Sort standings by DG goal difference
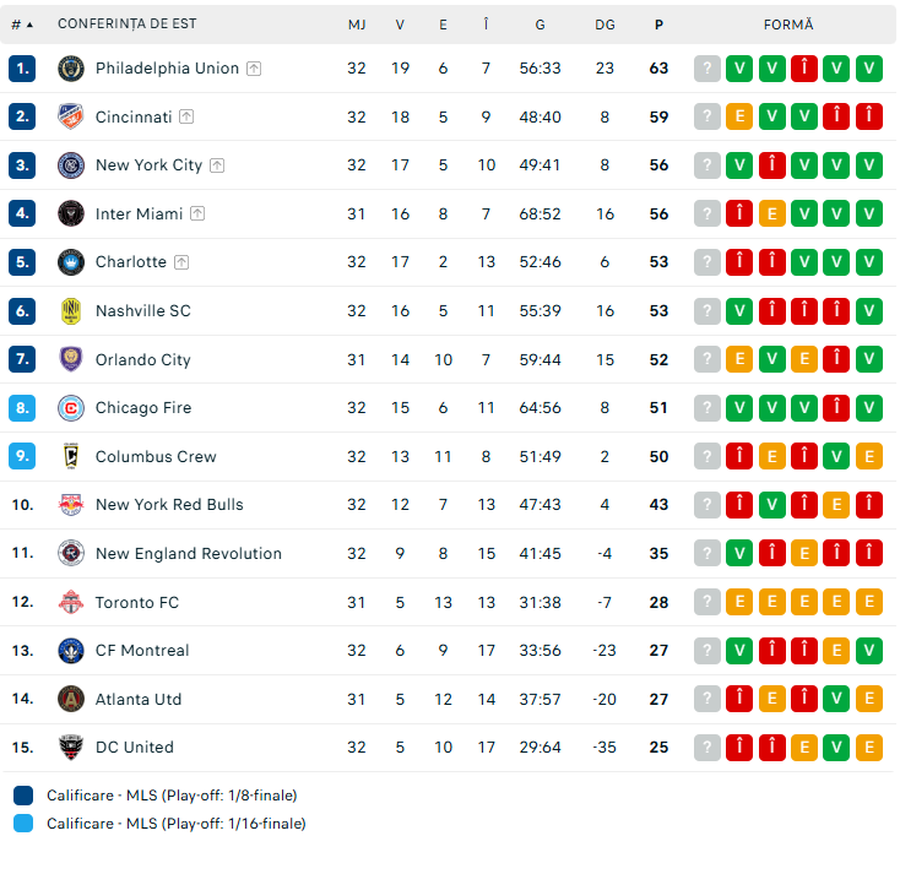 pyautogui.click(x=605, y=24)
